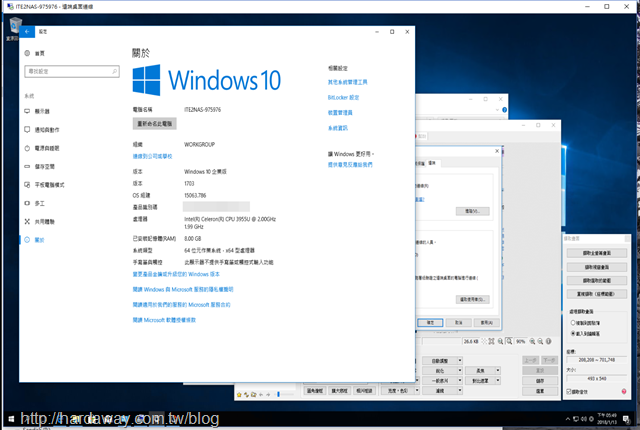
Task: Open the BitLocker 設定 link
Action: [x=343, y=98]
